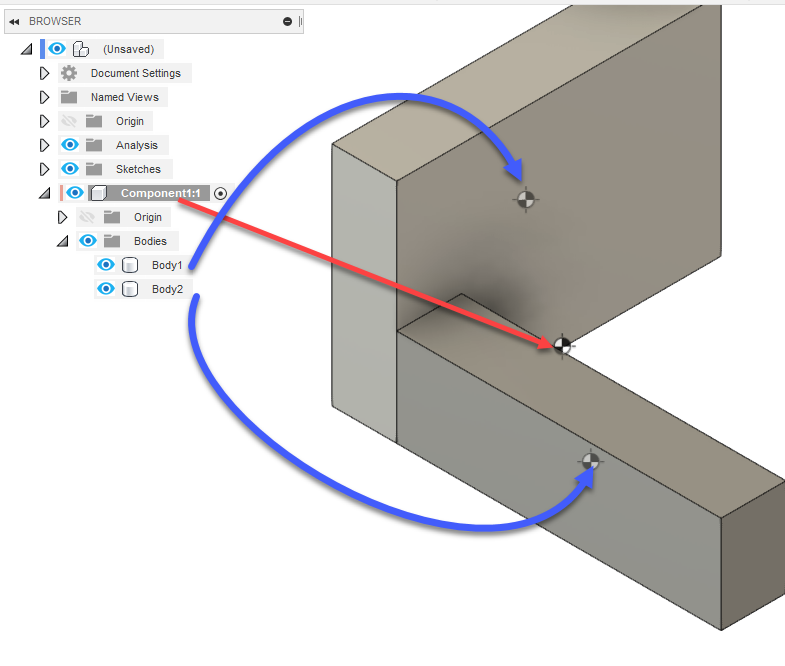Click center of mass marker on upper body
Viewport: 785px width, 666px height.
(x=526, y=200)
